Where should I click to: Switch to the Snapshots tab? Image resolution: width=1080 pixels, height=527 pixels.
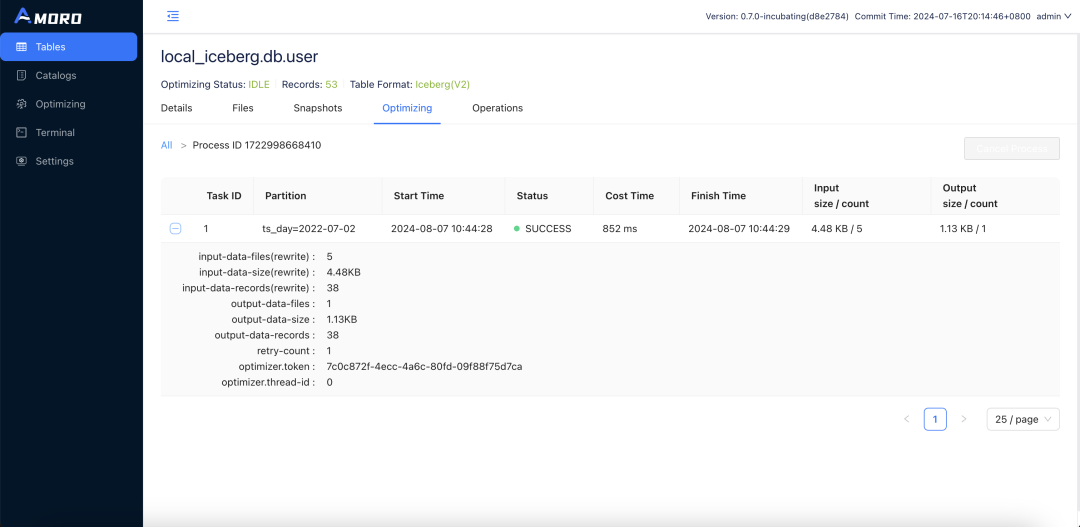coord(318,108)
